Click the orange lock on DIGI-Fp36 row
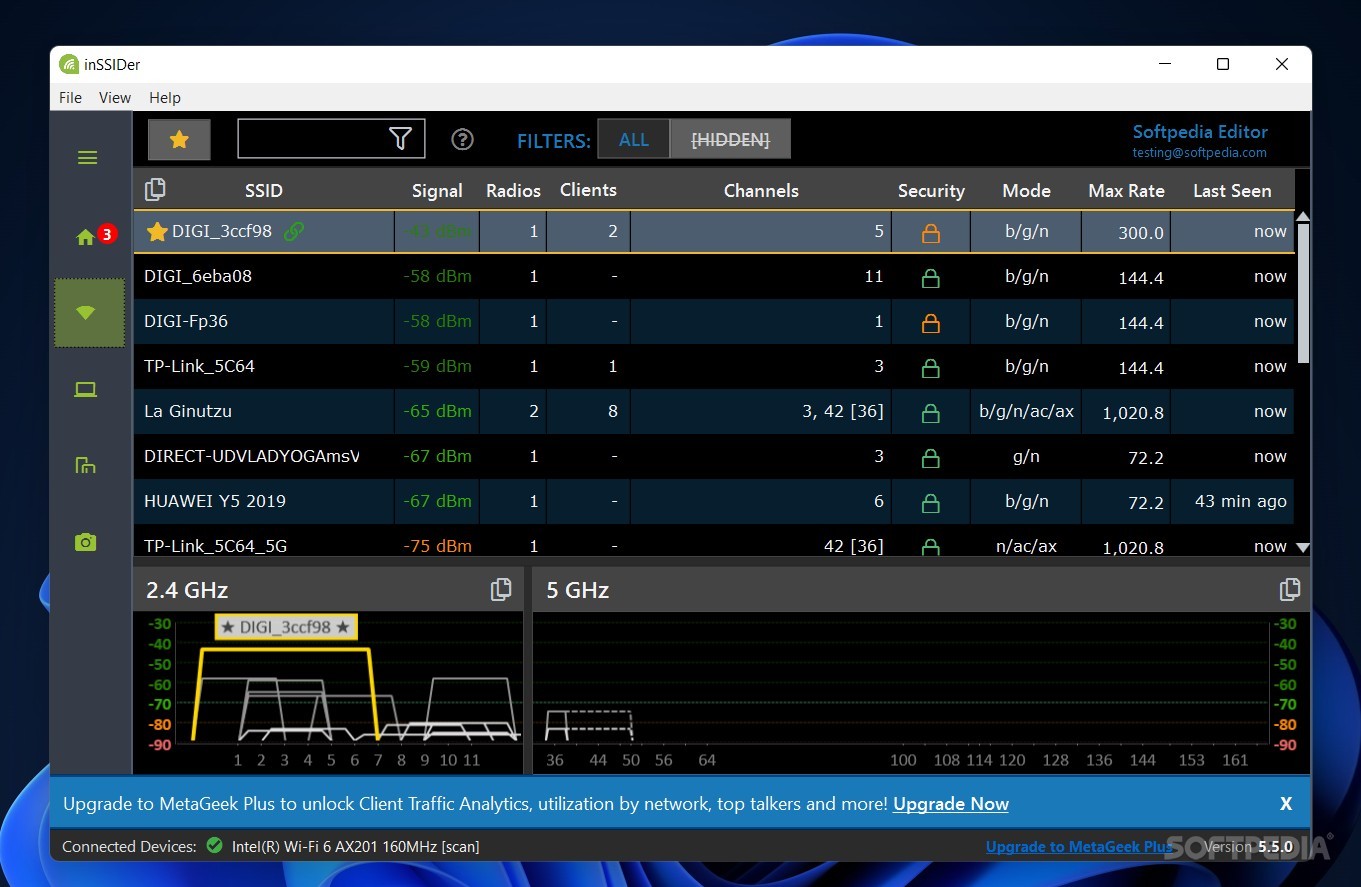 tap(931, 323)
